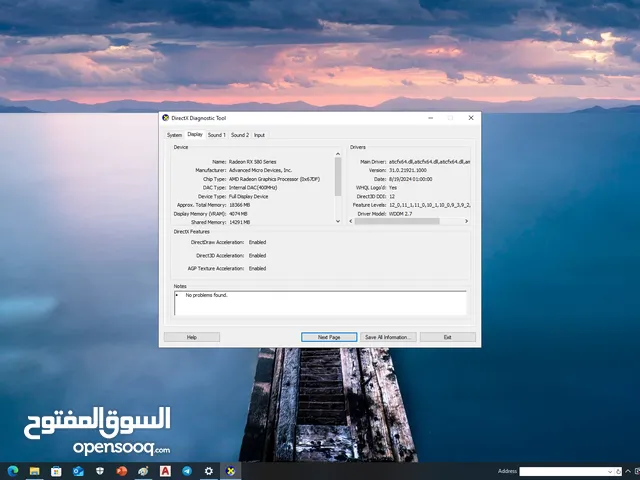This screenshot has height=480, width=640.
Task: Click the DirectDraw Acceleration 'Enabled' value
Action: (x=258, y=242)
